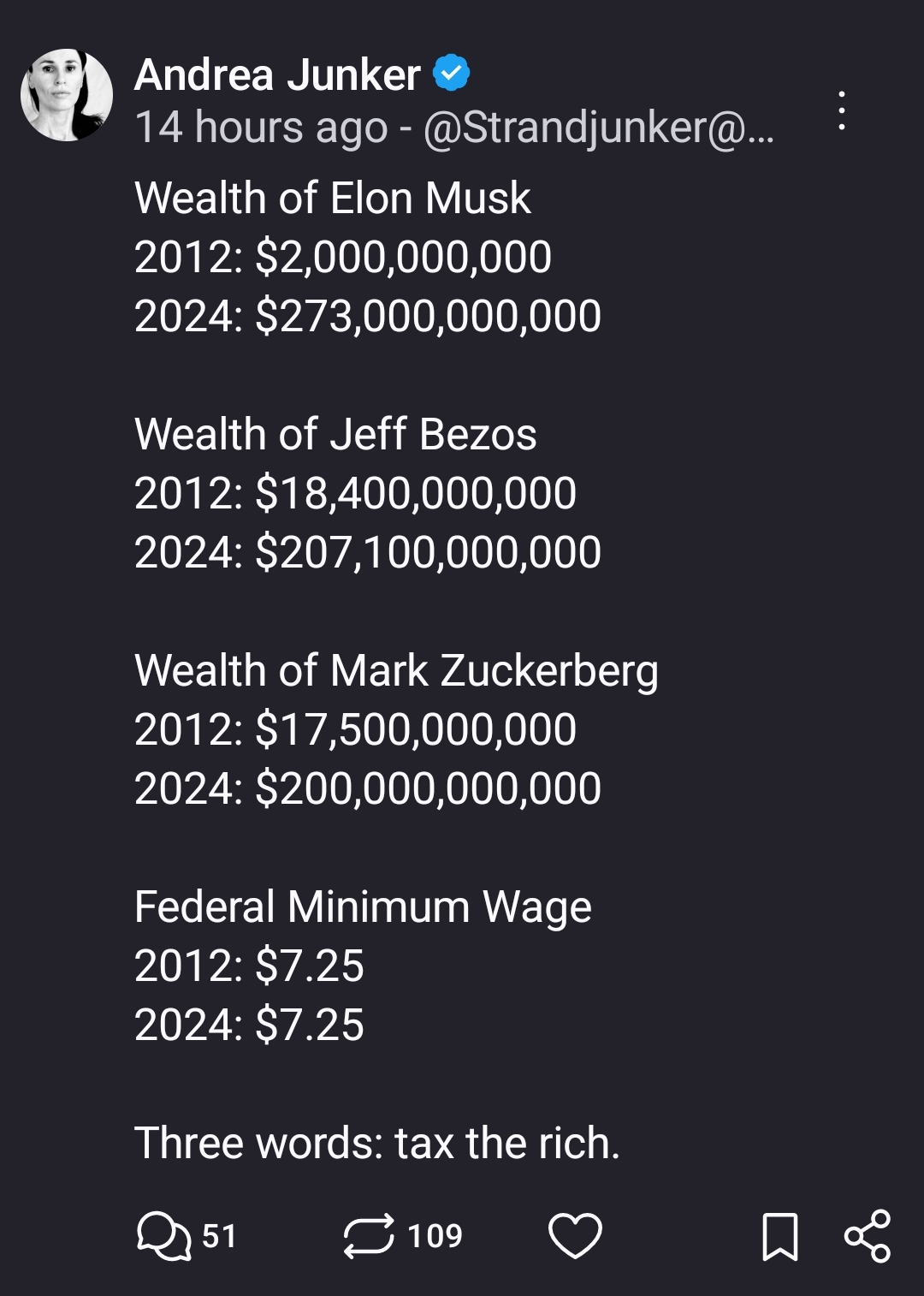Tap the 'Wealth of Jeff Bezos' line
This screenshot has height=1296, width=924.
335,435
